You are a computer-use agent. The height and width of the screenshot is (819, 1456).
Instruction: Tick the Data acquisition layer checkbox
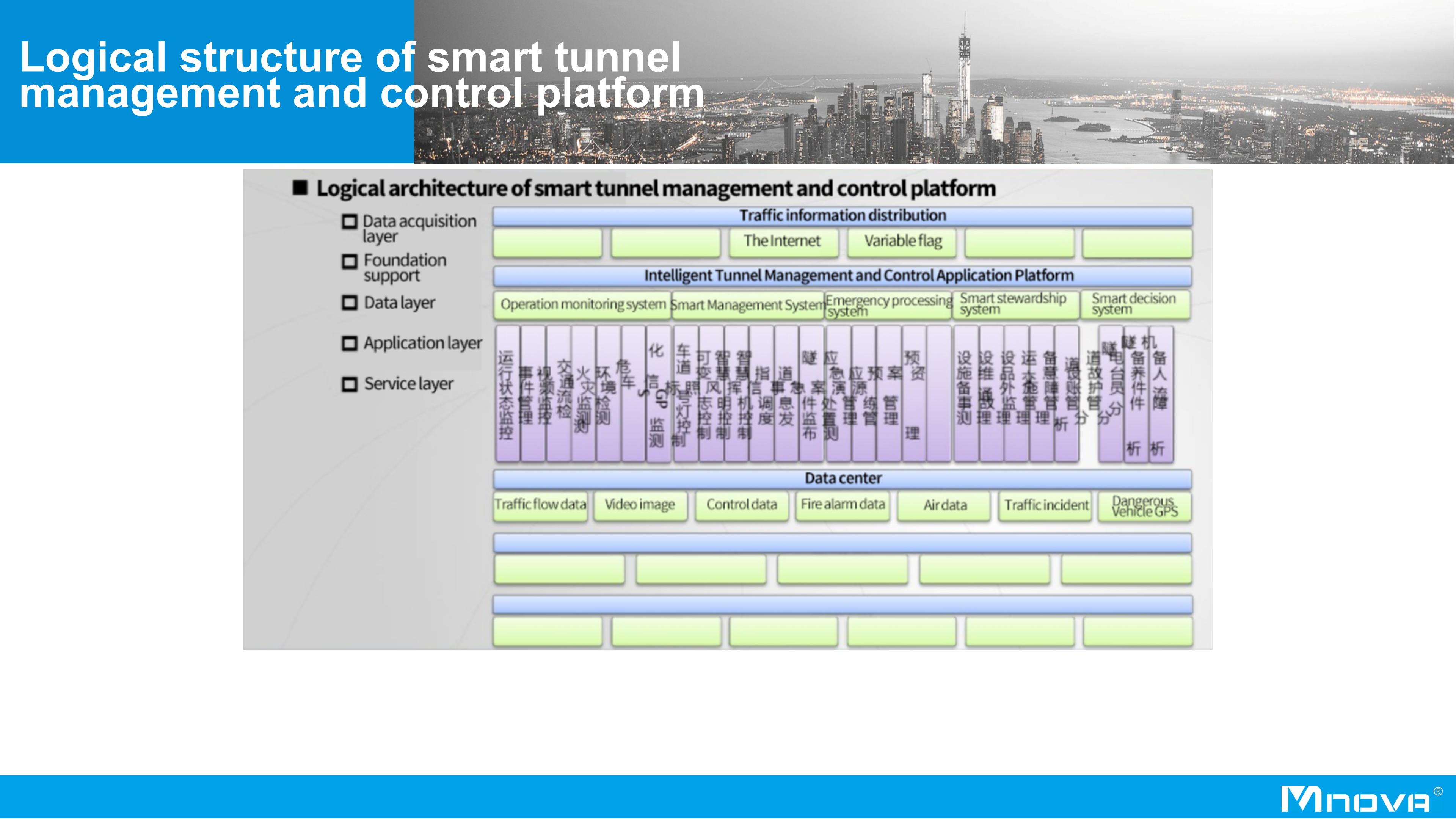(x=350, y=221)
